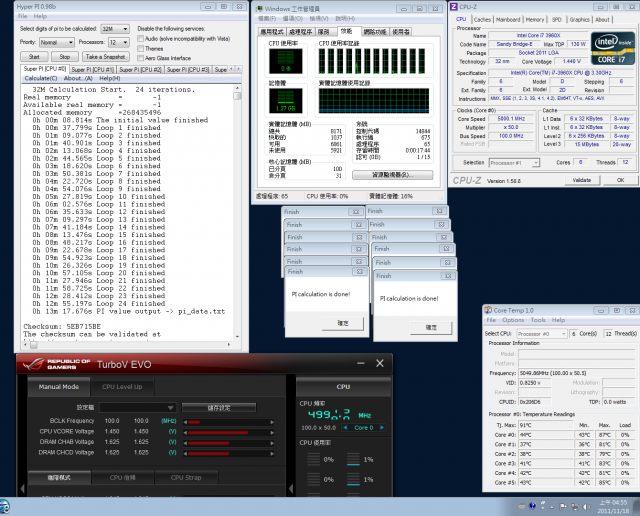This screenshot has width=640, height=516.
Task: Click the Intel Core i7 logo in CPU-Z
Action: coord(613,48)
